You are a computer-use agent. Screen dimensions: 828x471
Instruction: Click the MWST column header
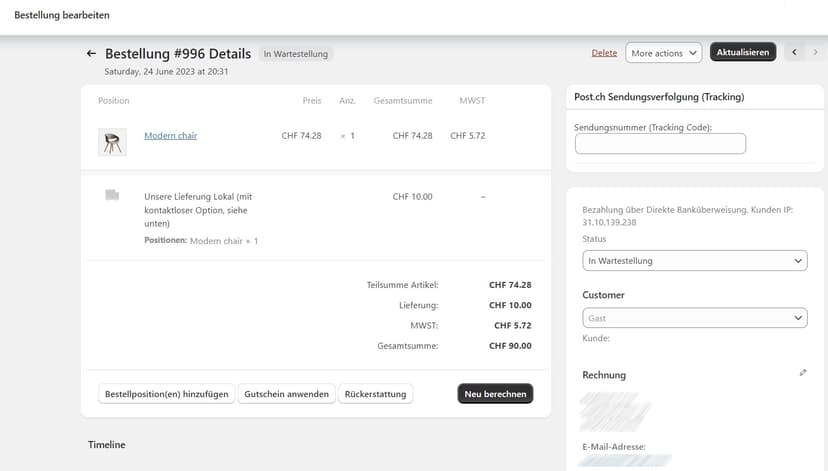tap(472, 100)
